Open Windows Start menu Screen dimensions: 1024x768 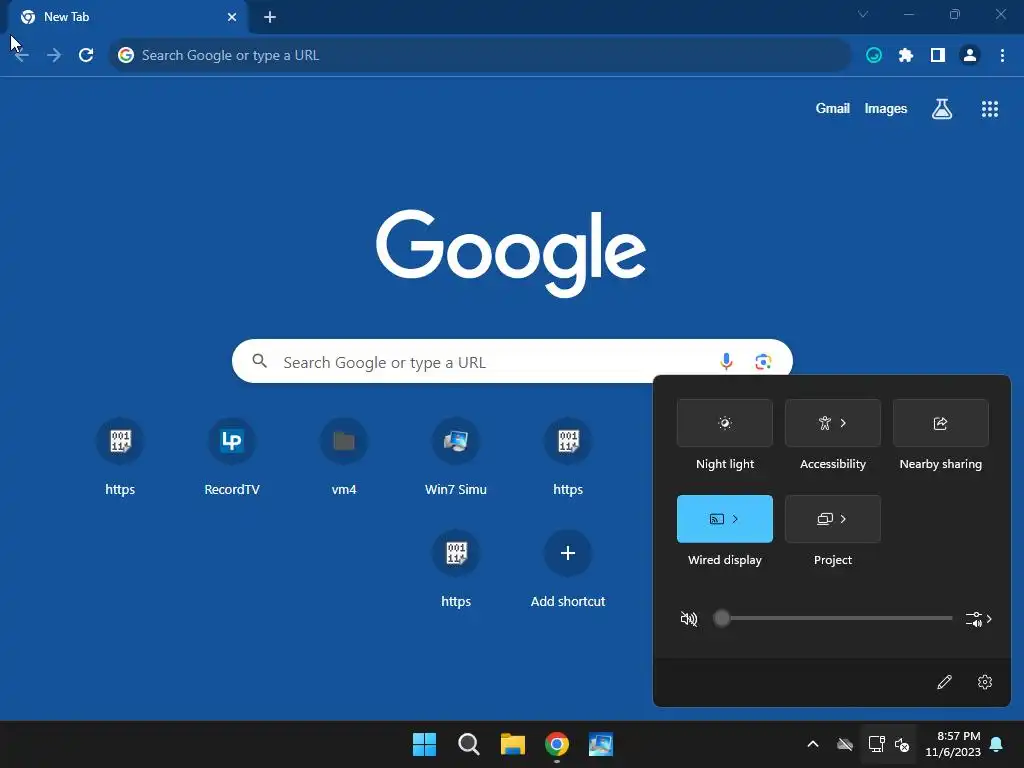click(424, 744)
